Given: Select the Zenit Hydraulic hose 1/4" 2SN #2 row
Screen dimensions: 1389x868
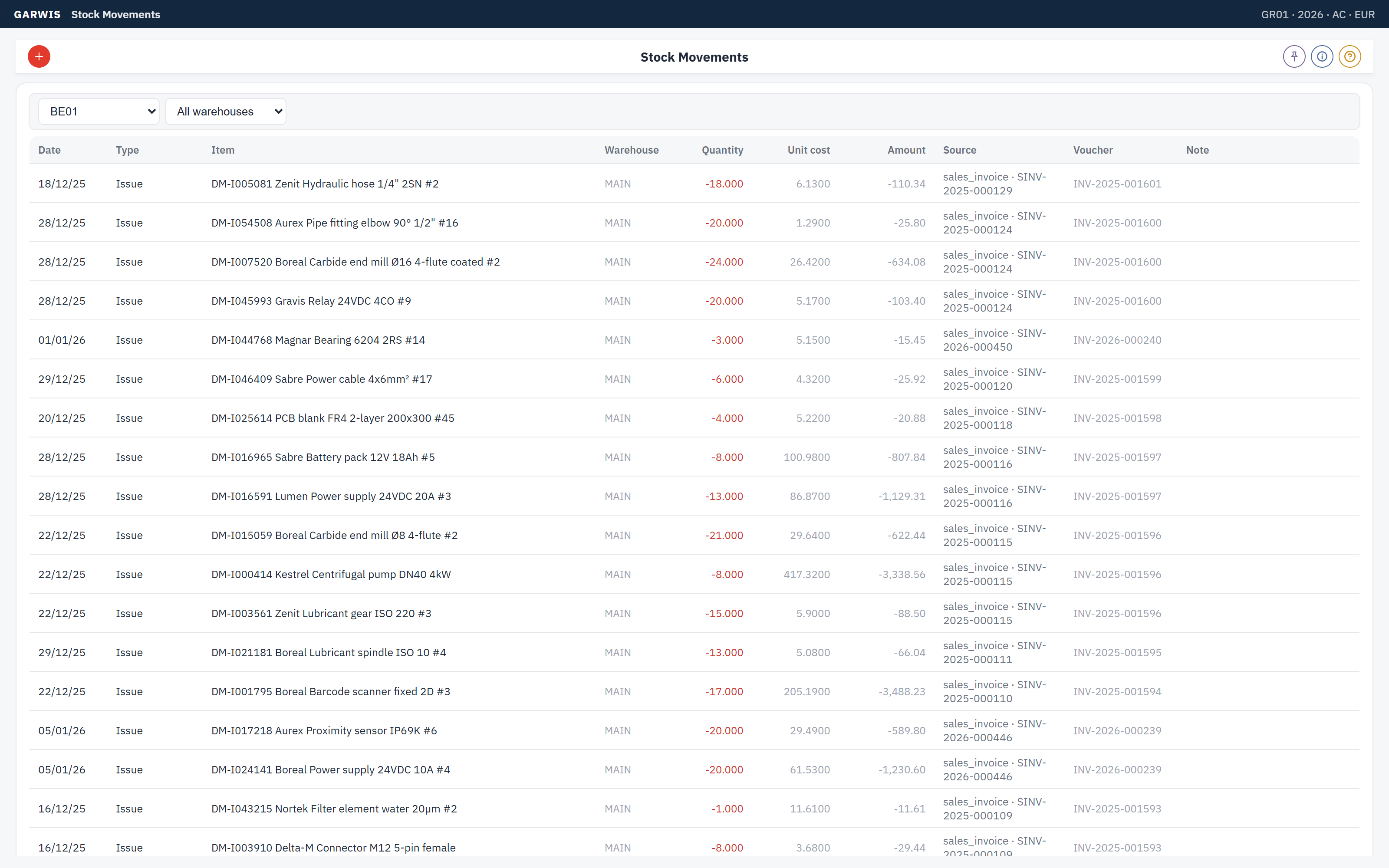Looking at the screenshot, I should click(x=694, y=184).
